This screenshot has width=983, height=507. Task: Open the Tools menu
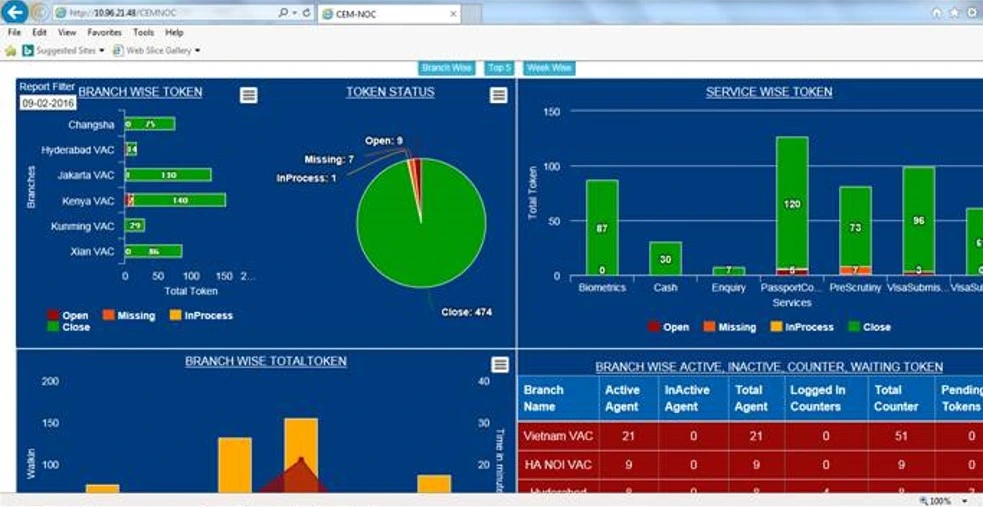pyautogui.click(x=144, y=32)
